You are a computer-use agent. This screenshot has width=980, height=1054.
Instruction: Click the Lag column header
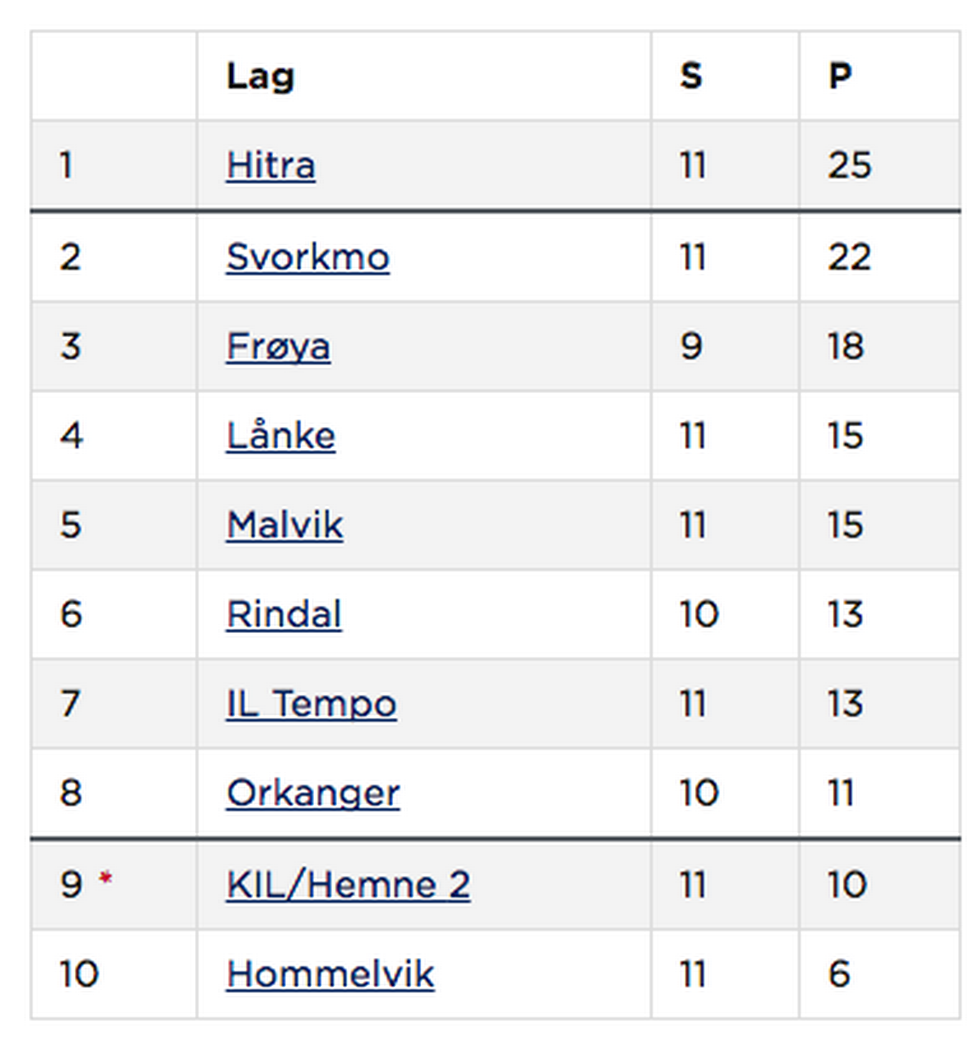260,76
